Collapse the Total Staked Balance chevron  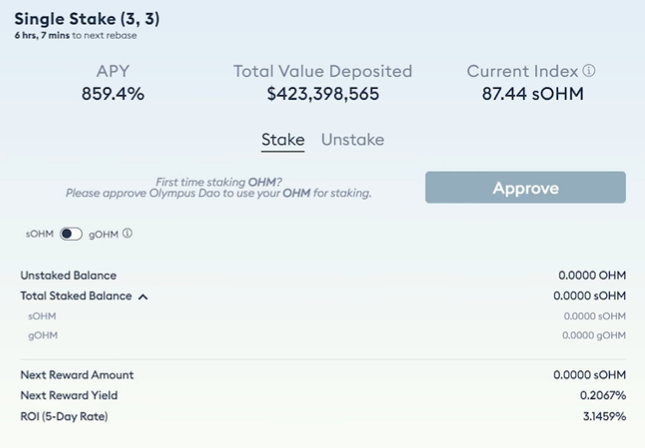coord(143,297)
